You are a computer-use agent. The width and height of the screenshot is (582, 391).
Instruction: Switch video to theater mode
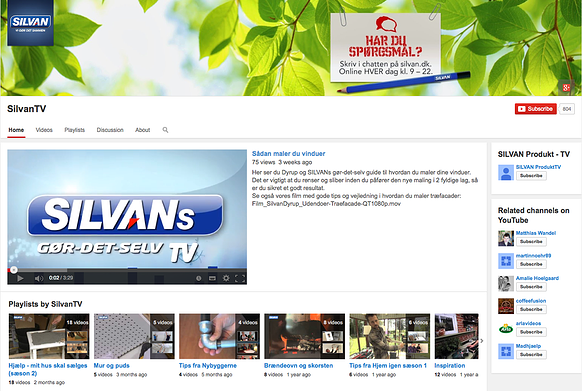212,278
